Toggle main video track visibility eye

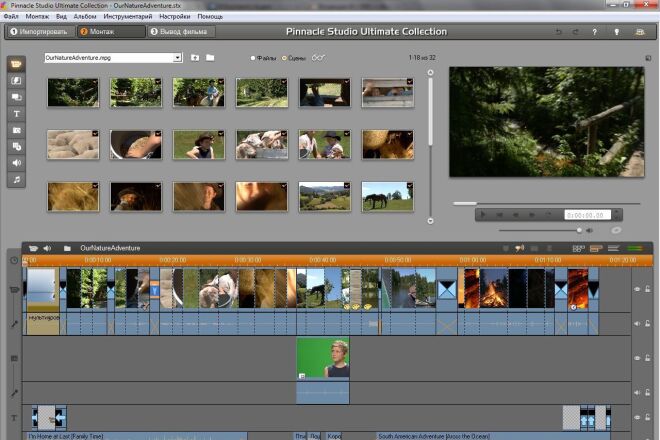637,289
